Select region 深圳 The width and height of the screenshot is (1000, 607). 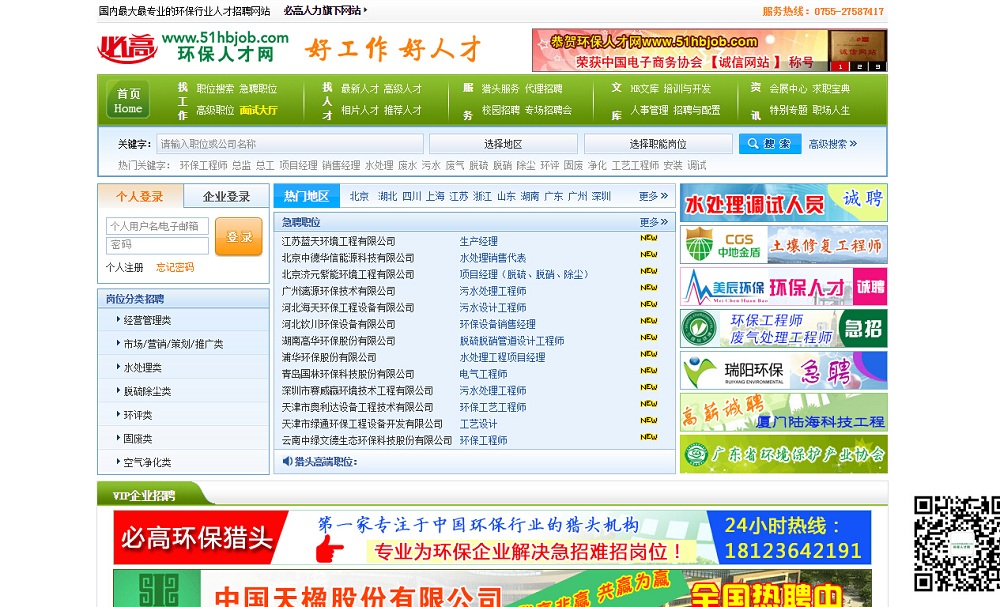[x=601, y=196]
